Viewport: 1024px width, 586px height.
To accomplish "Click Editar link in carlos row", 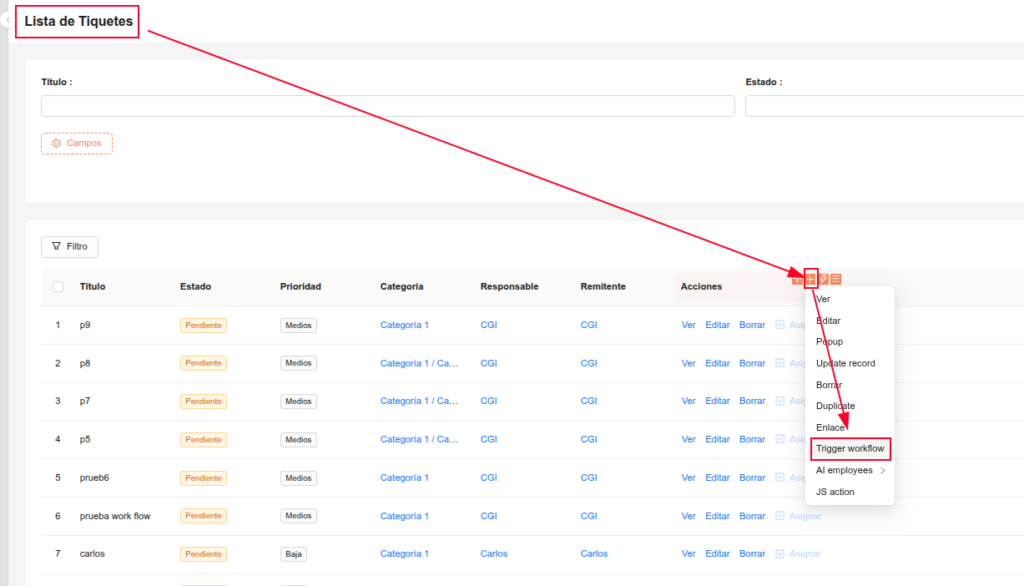I will tap(717, 554).
